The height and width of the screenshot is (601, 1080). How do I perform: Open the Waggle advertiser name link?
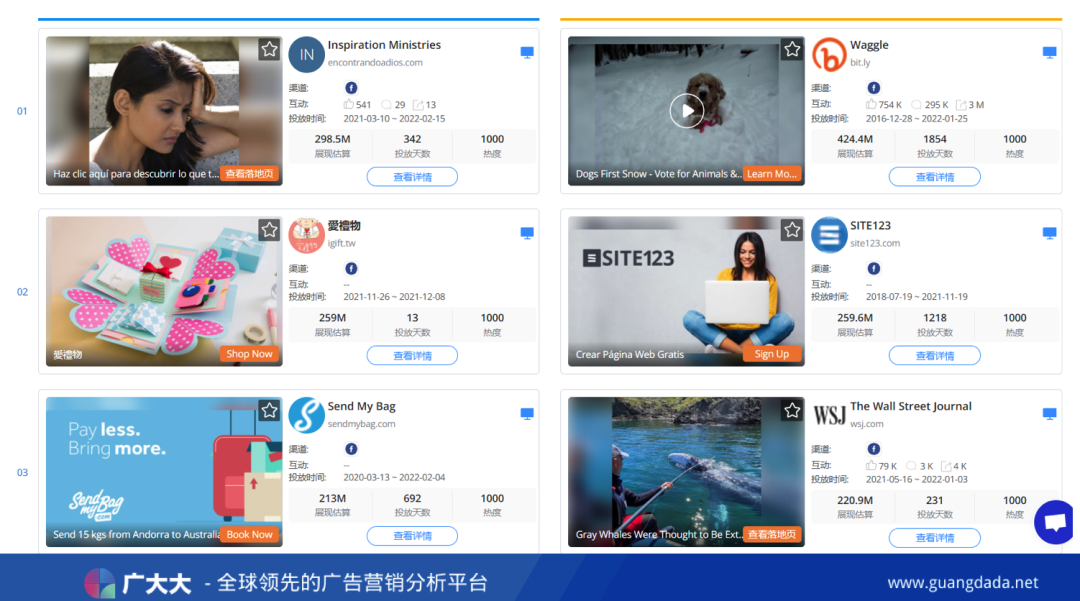(869, 45)
